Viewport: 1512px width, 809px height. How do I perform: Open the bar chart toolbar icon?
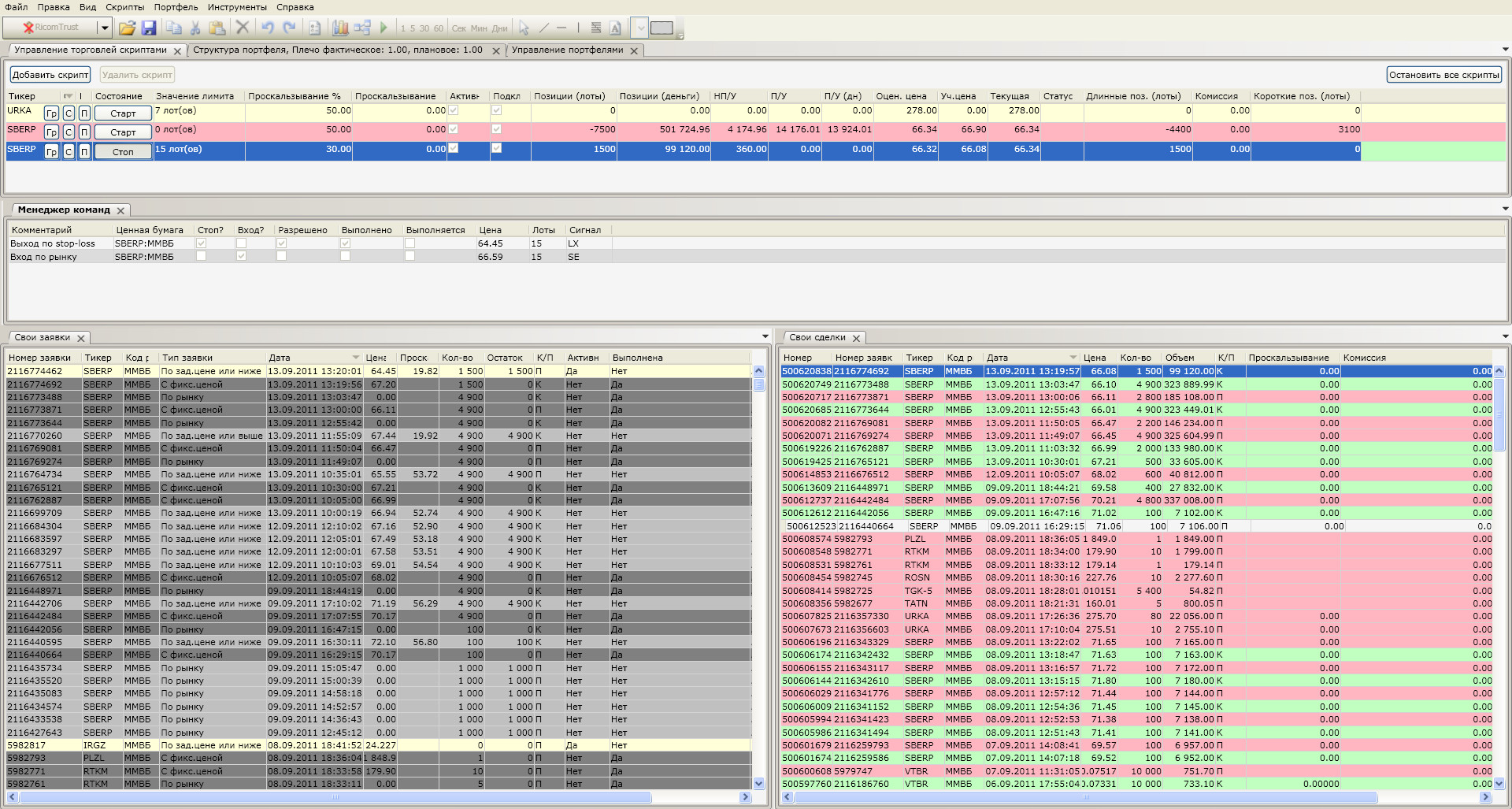pos(340,28)
